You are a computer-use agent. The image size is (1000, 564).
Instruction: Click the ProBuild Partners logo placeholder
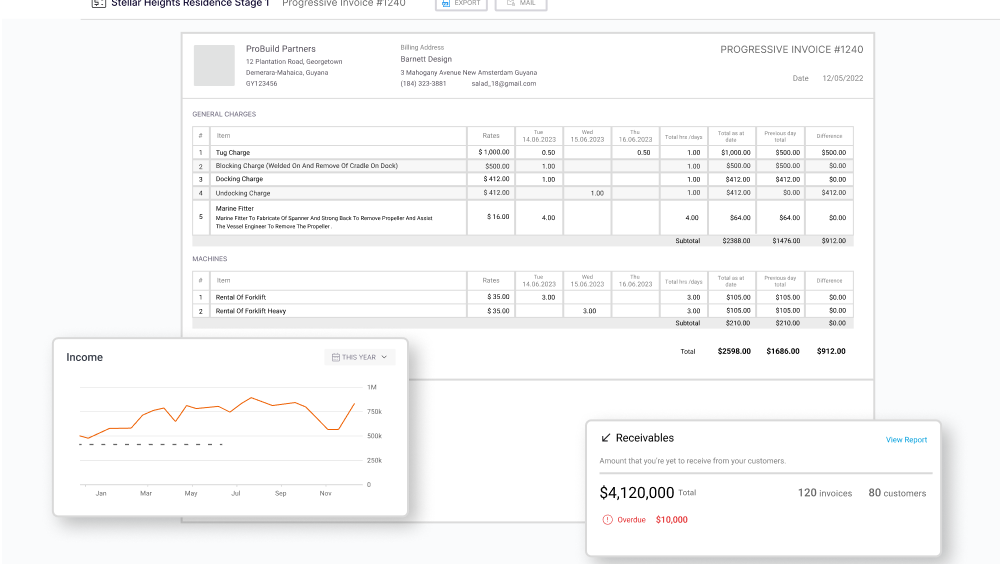214,65
